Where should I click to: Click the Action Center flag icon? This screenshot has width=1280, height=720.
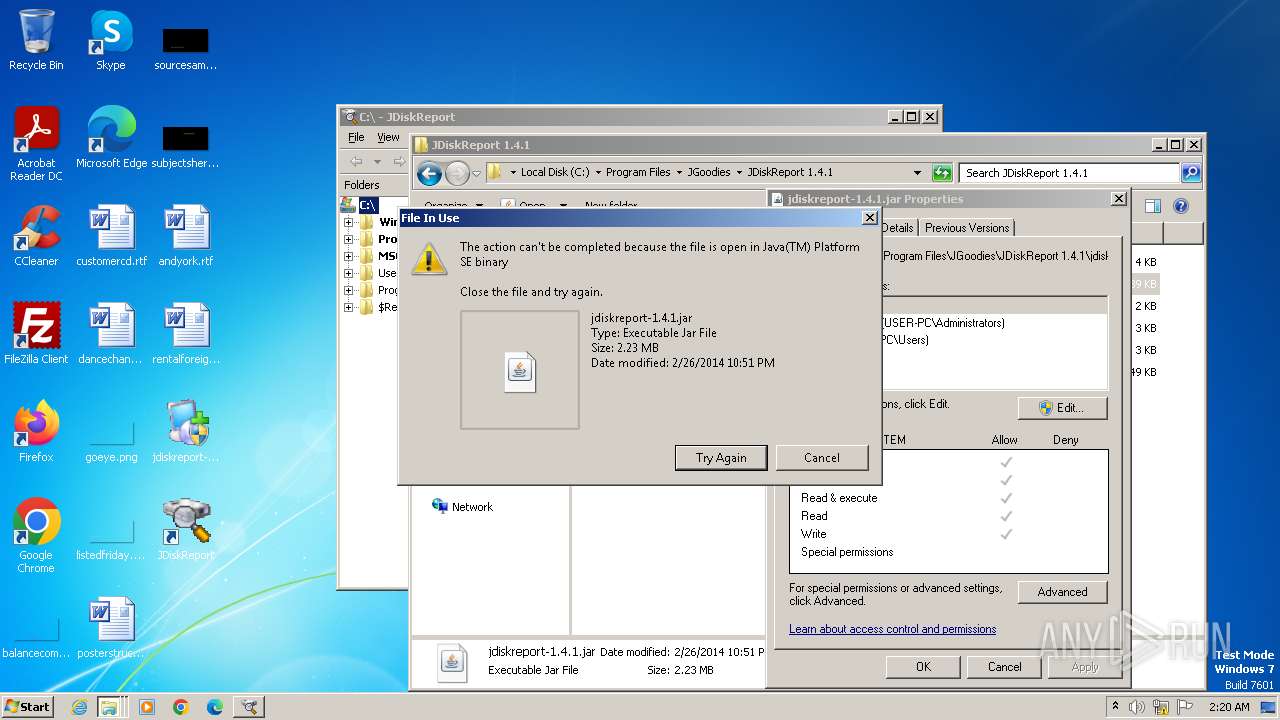(x=1182, y=707)
